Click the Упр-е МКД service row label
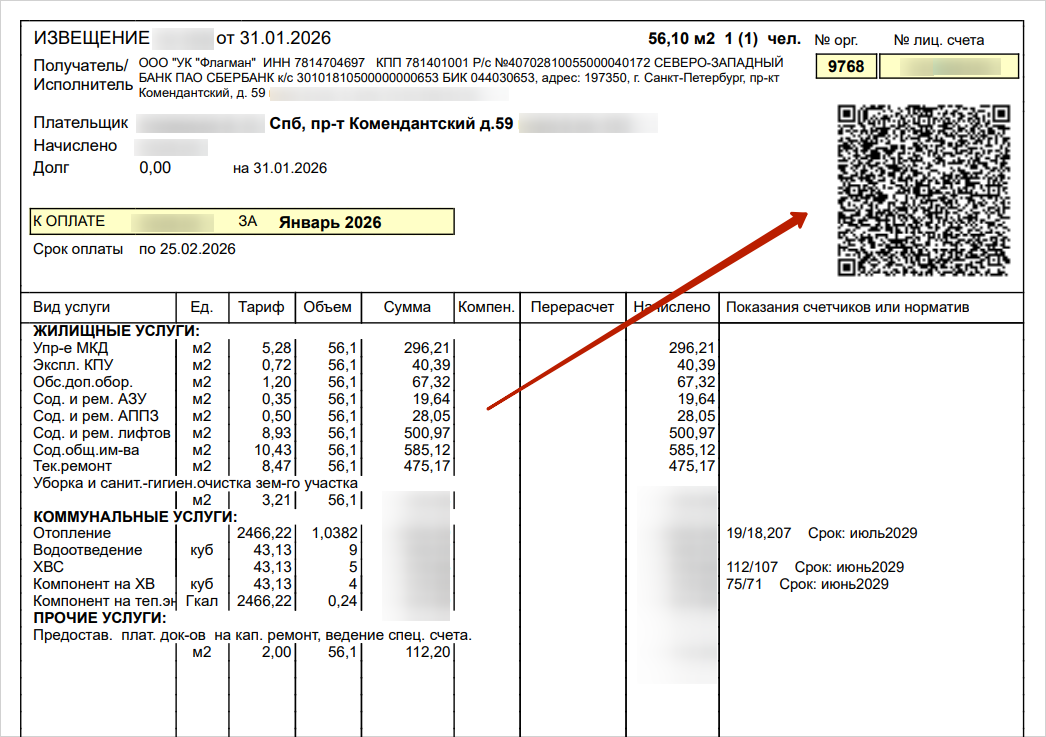 pyautogui.click(x=71, y=348)
